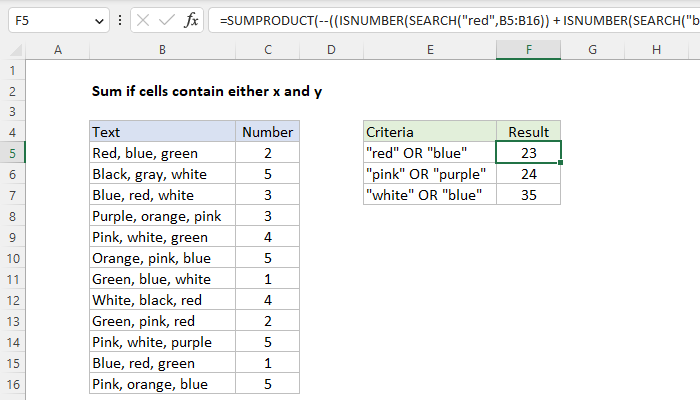Select row 2 header
The height and width of the screenshot is (400, 700).
12,92
